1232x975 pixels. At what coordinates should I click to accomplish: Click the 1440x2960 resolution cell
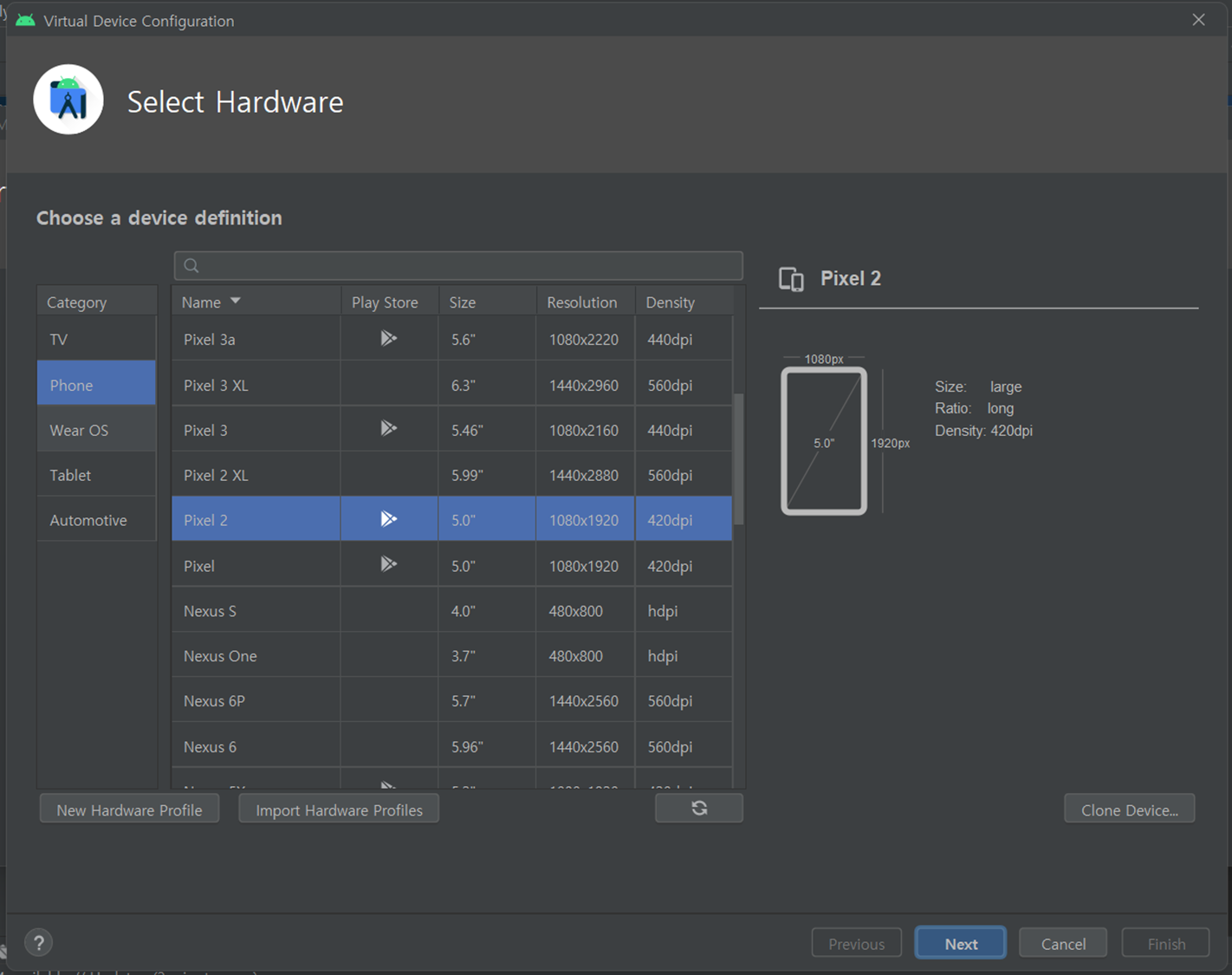(x=586, y=384)
